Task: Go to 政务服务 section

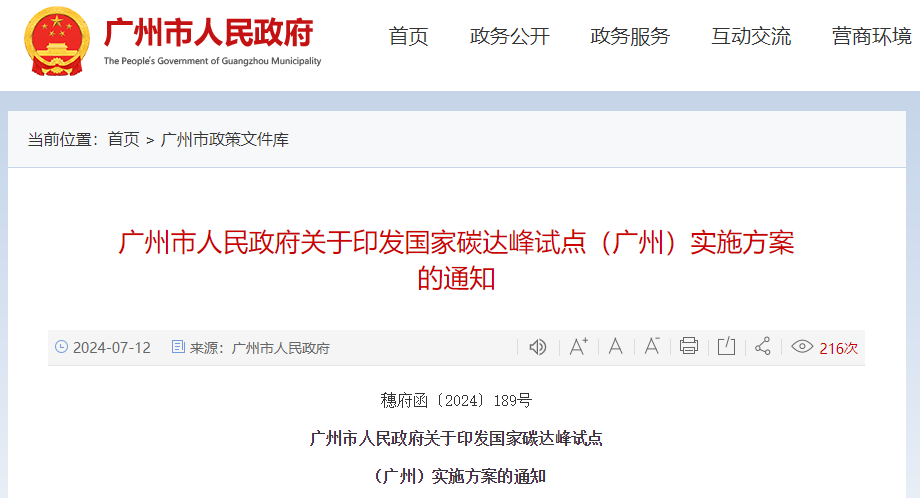Action: (x=630, y=36)
